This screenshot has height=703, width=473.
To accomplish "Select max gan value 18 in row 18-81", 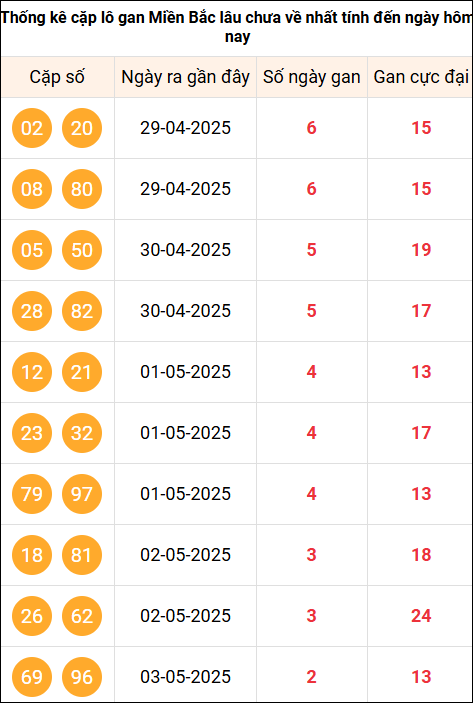I will (421, 555).
